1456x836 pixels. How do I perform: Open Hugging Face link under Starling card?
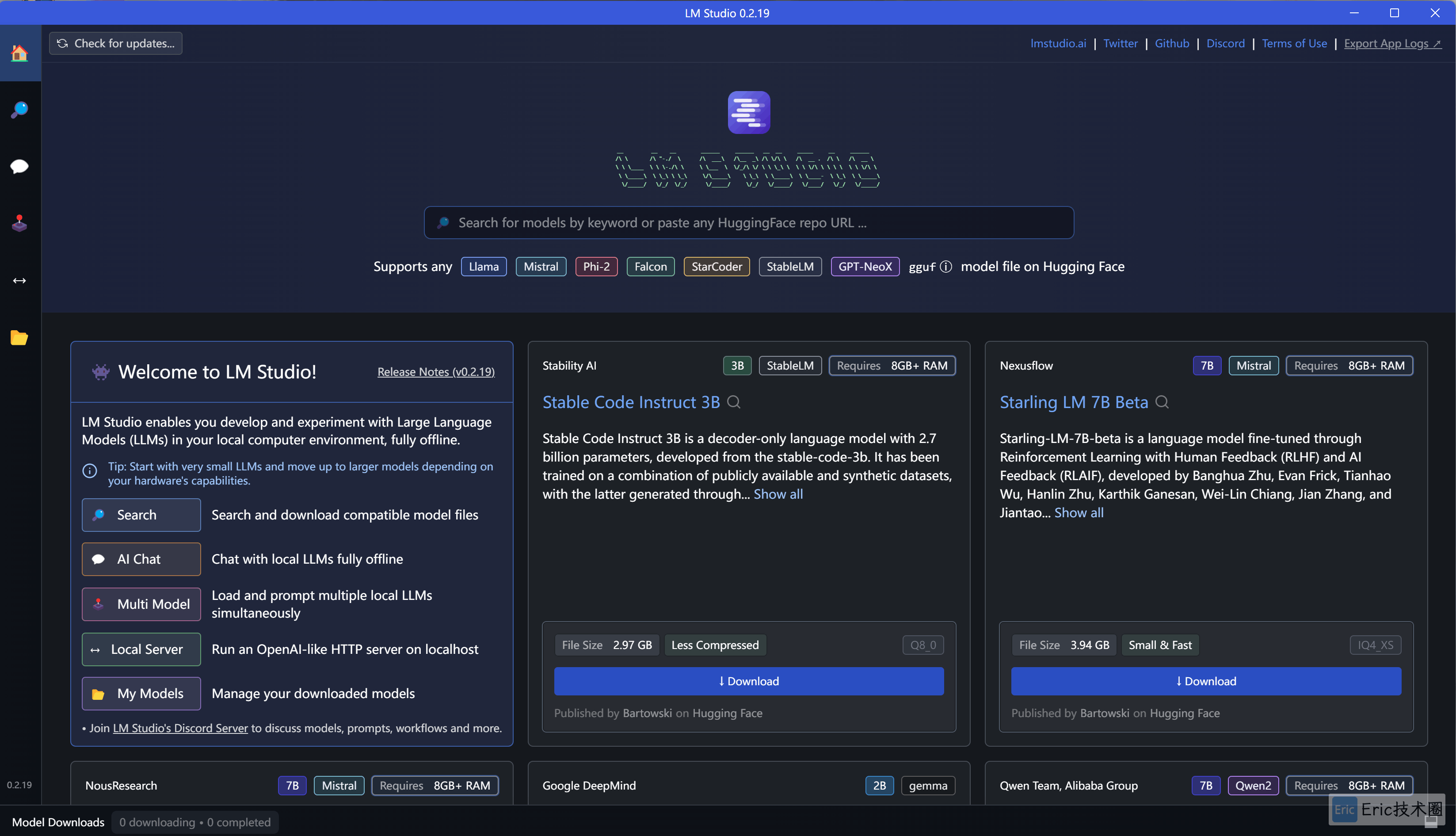pyautogui.click(x=1185, y=713)
